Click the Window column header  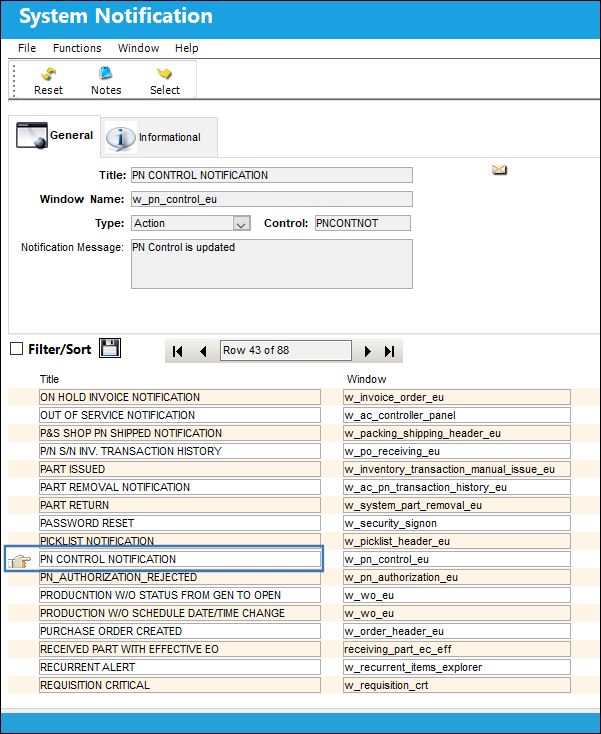[x=366, y=379]
